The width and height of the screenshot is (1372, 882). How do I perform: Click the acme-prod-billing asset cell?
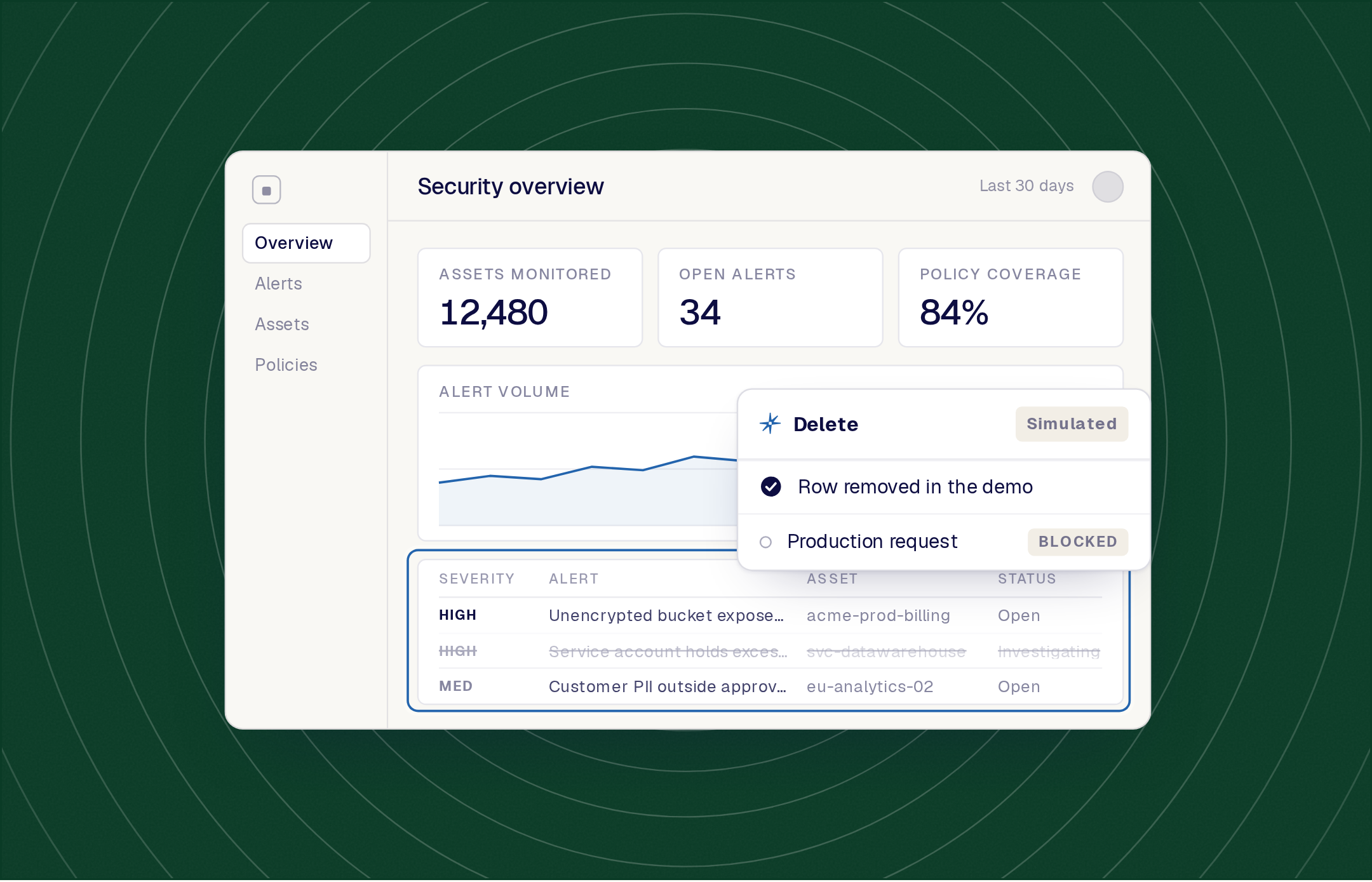[878, 615]
